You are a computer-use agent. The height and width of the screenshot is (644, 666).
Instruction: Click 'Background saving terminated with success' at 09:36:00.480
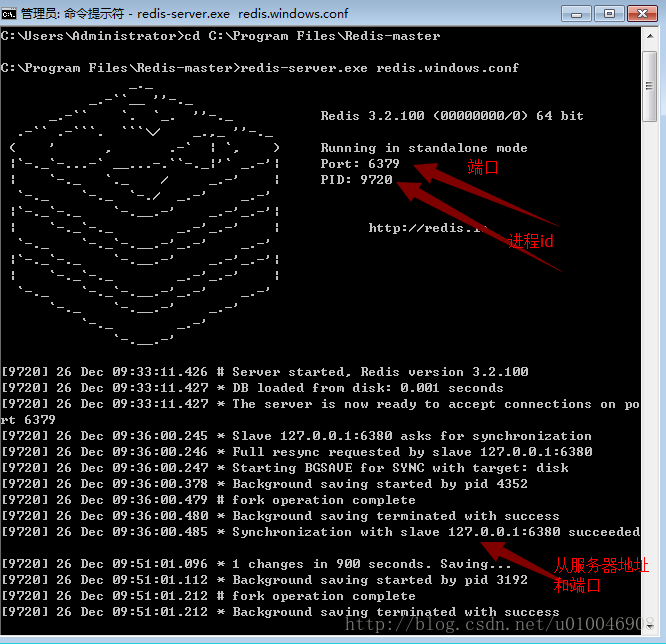click(x=280, y=516)
